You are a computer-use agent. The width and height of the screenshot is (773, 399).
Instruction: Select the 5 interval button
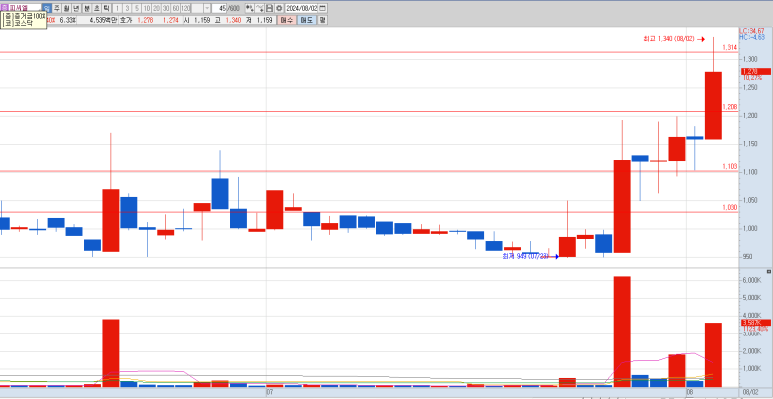click(x=137, y=8)
